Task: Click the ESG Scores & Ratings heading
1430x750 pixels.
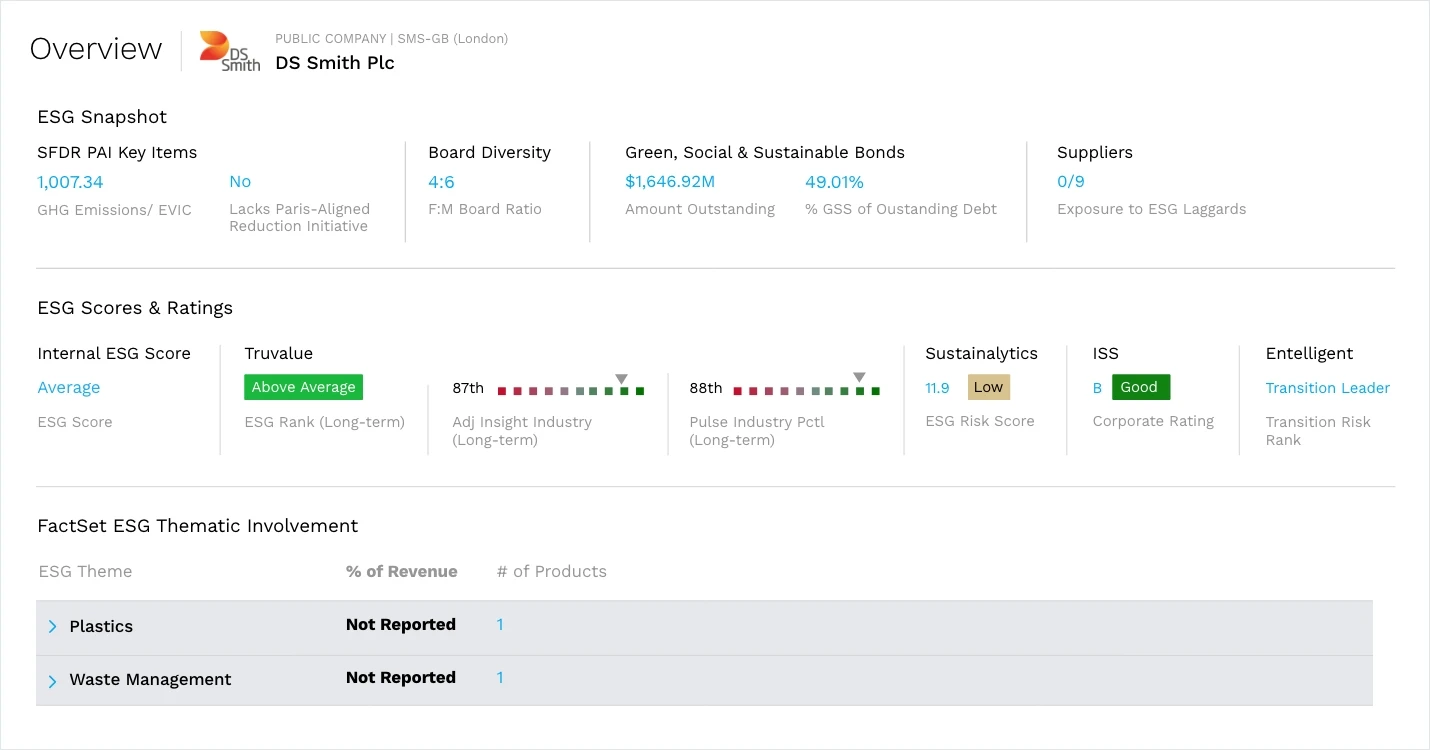Action: point(135,308)
